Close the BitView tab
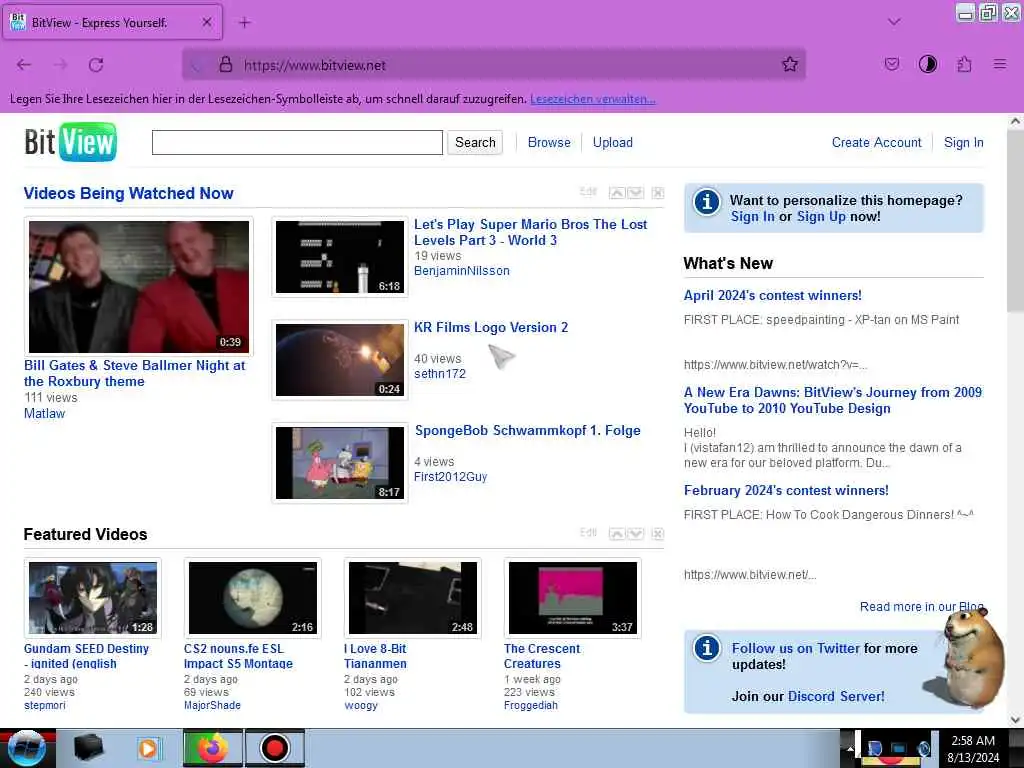This screenshot has height=768, width=1024. pyautogui.click(x=207, y=22)
